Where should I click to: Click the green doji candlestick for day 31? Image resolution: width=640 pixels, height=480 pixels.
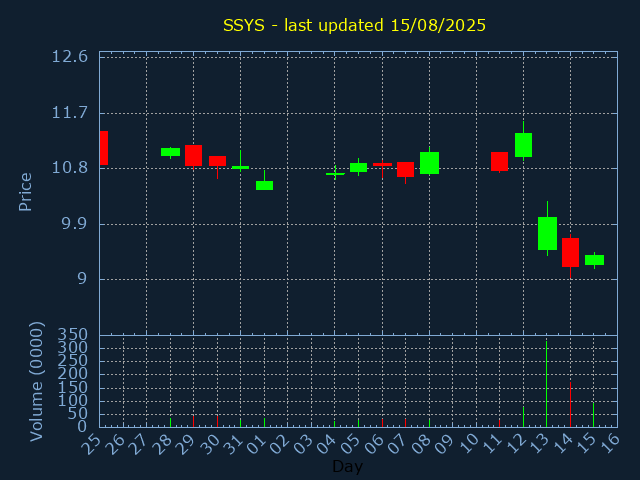[240, 167]
